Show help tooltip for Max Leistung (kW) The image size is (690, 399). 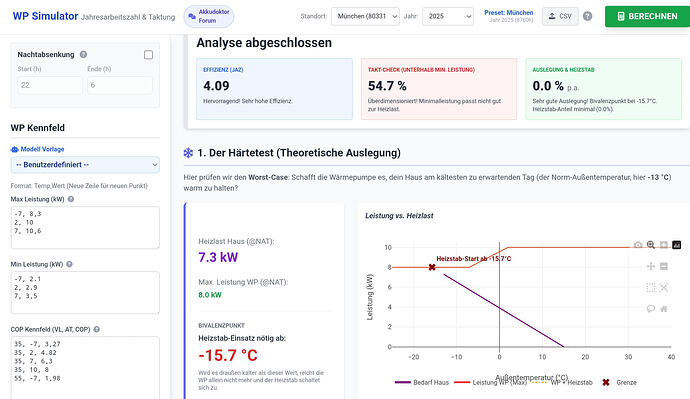coord(71,199)
